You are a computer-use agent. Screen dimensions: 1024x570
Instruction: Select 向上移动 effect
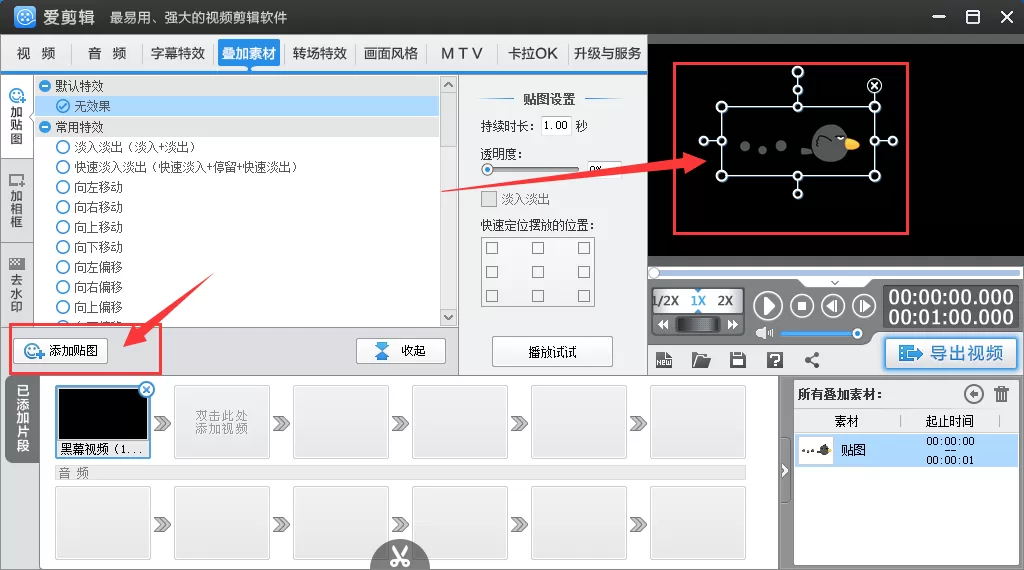(89, 227)
